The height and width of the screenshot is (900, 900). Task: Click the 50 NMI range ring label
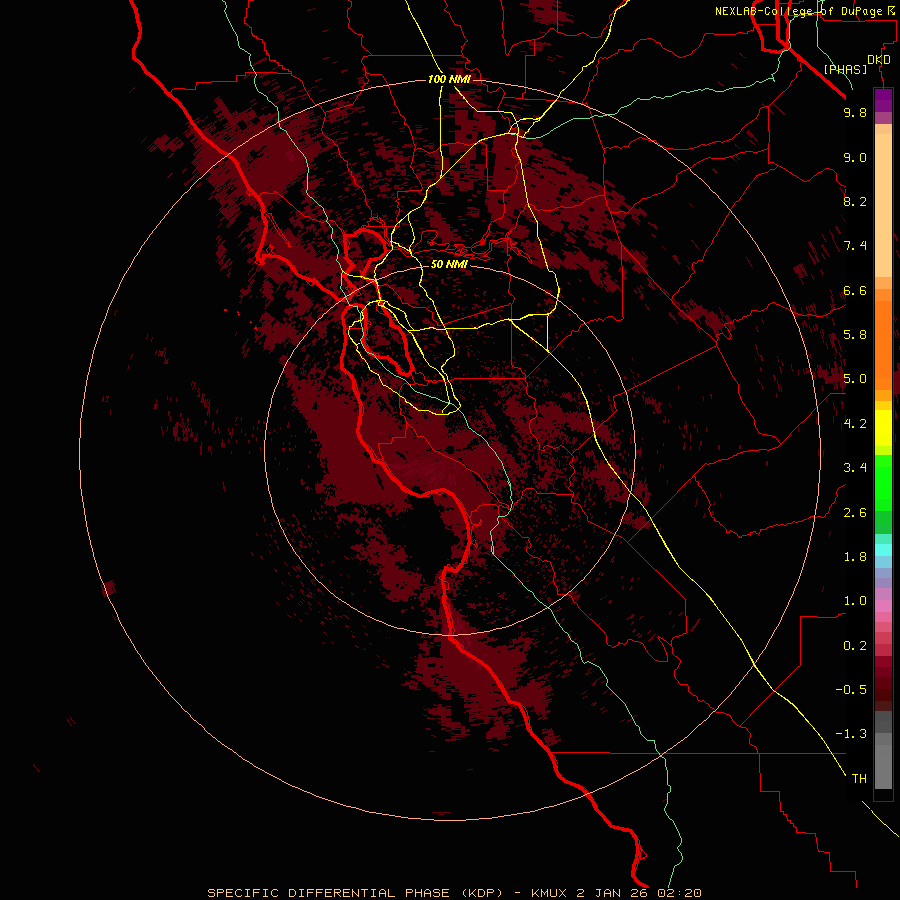click(449, 264)
